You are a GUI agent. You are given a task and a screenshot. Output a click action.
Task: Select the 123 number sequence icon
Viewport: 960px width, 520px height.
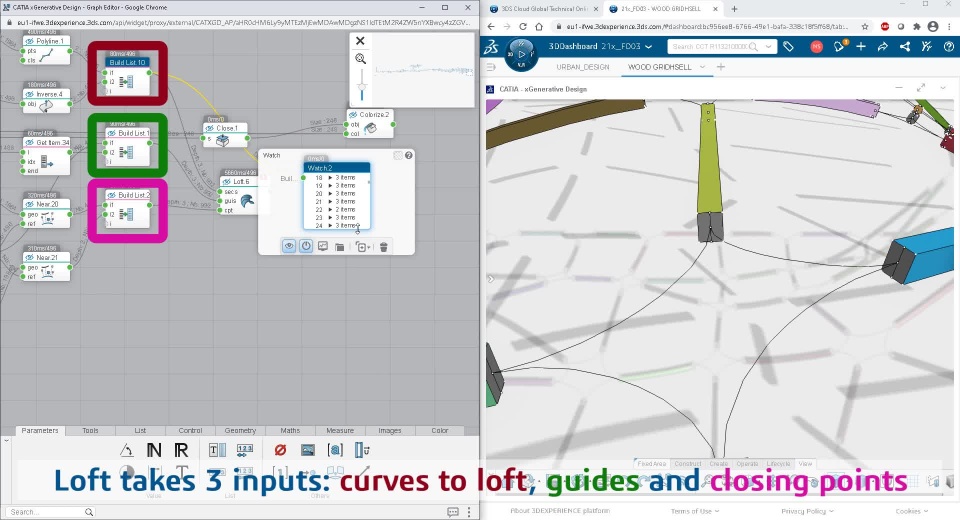[x=245, y=451]
